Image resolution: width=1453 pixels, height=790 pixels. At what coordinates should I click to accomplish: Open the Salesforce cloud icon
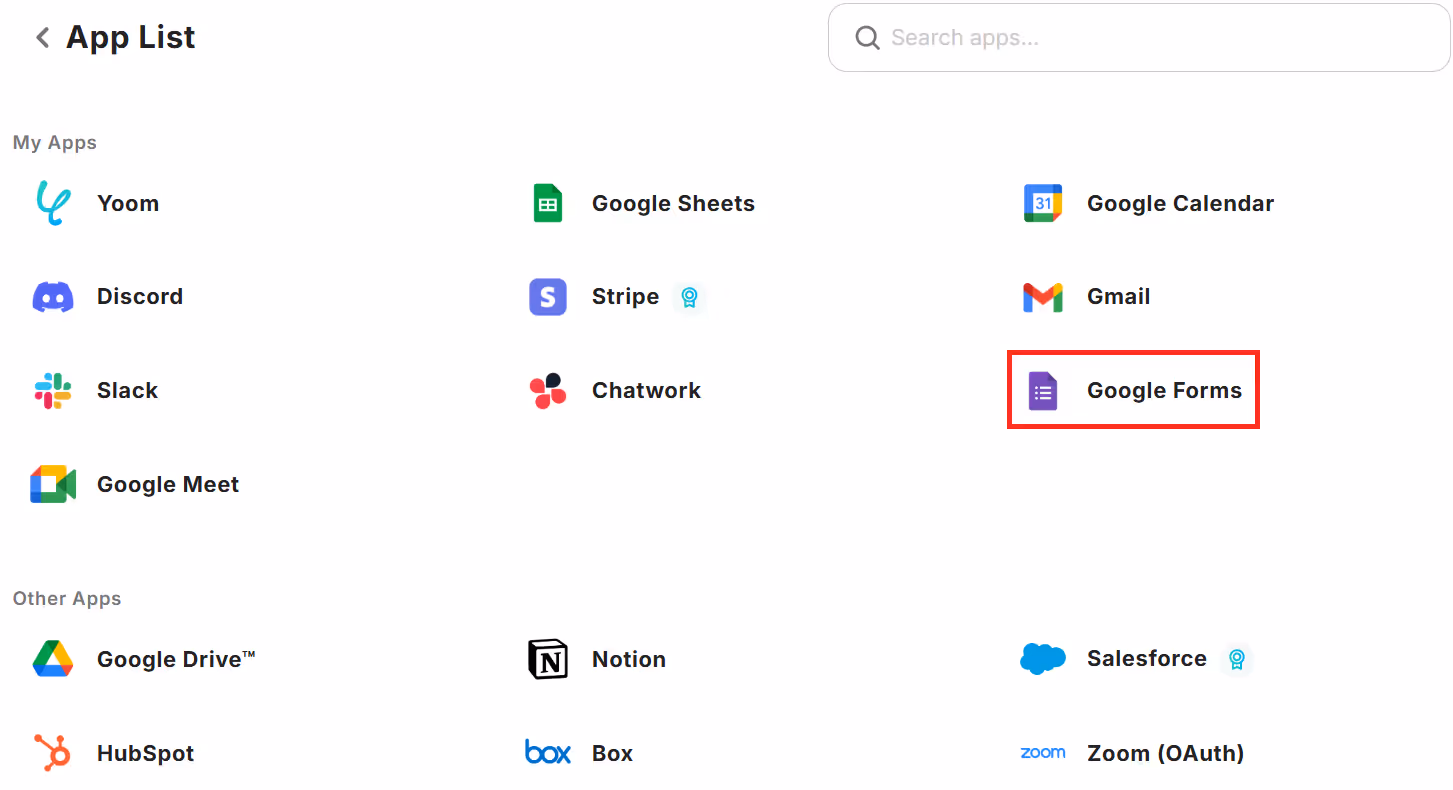pos(1043,659)
